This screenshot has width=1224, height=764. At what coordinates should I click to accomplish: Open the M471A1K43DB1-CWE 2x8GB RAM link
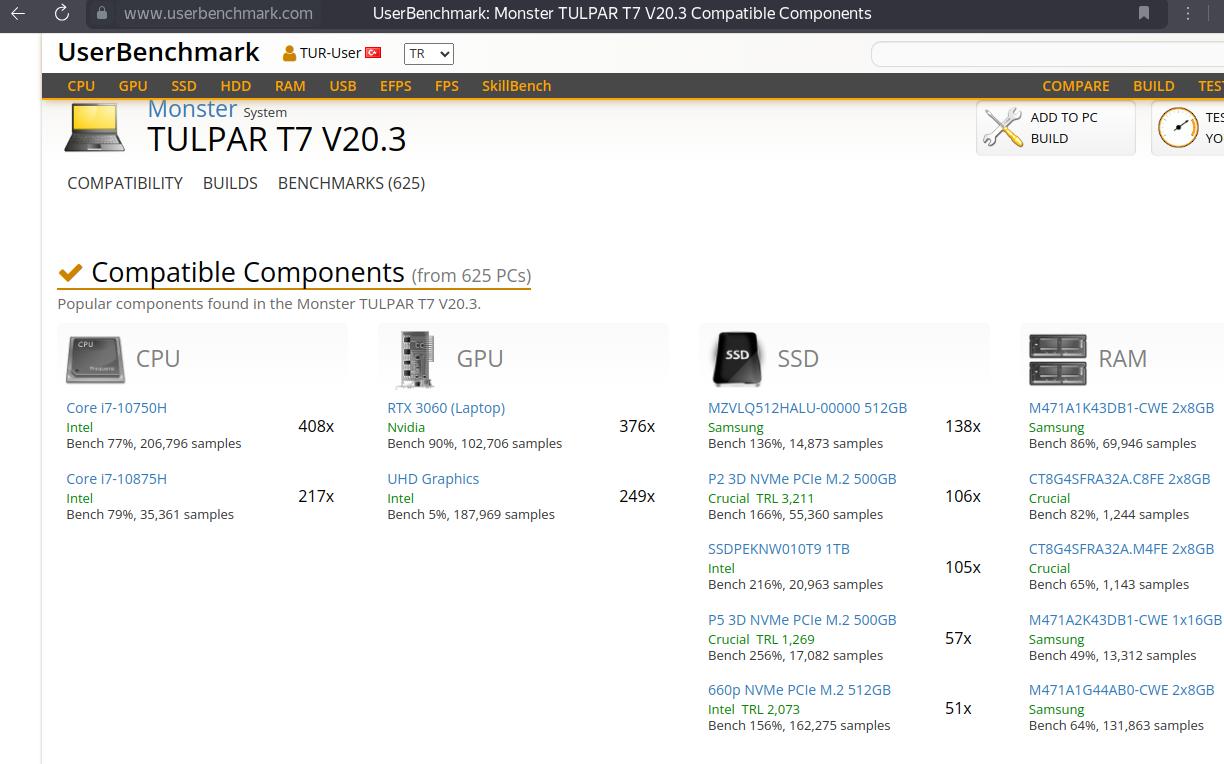point(1121,408)
